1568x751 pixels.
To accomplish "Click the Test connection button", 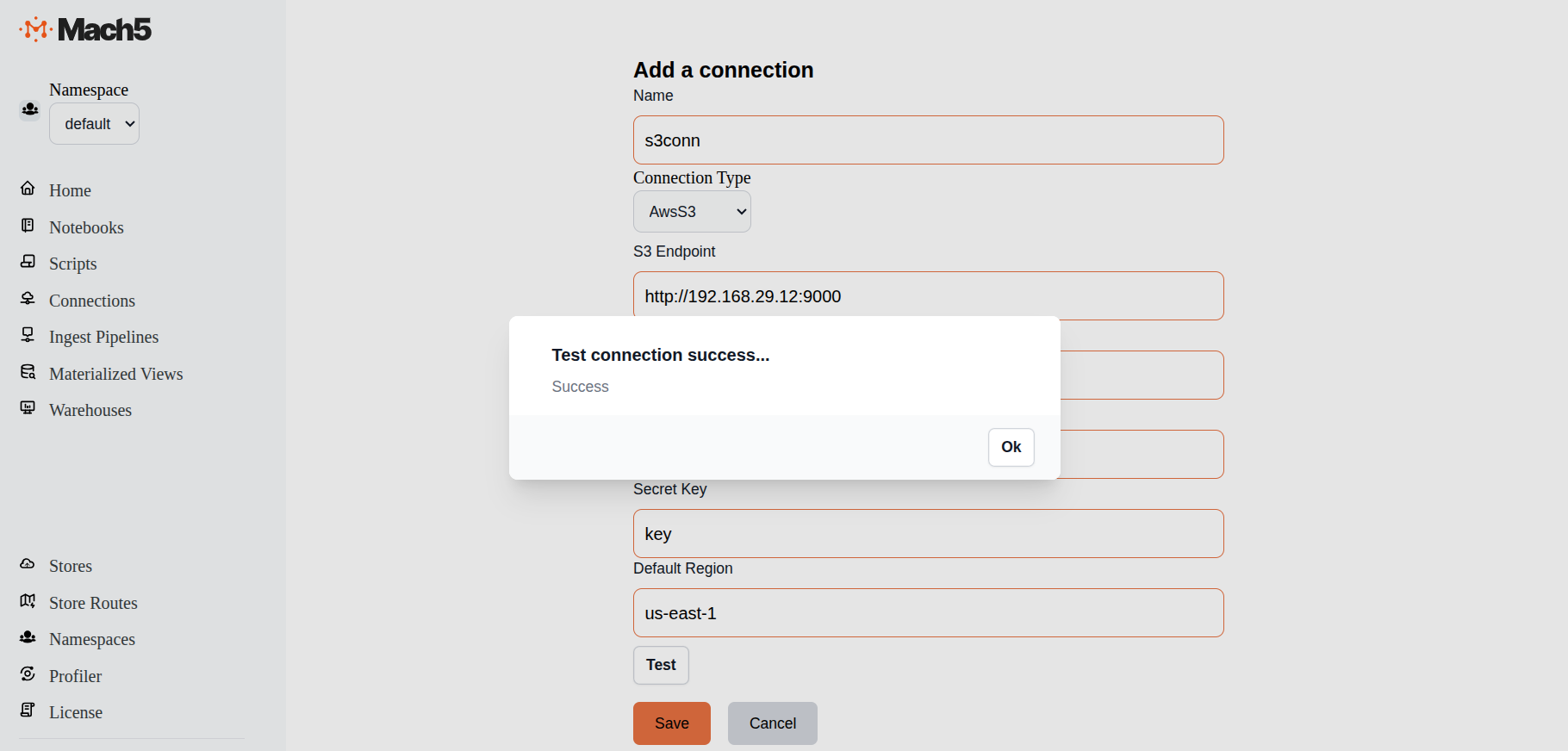I will (x=661, y=665).
